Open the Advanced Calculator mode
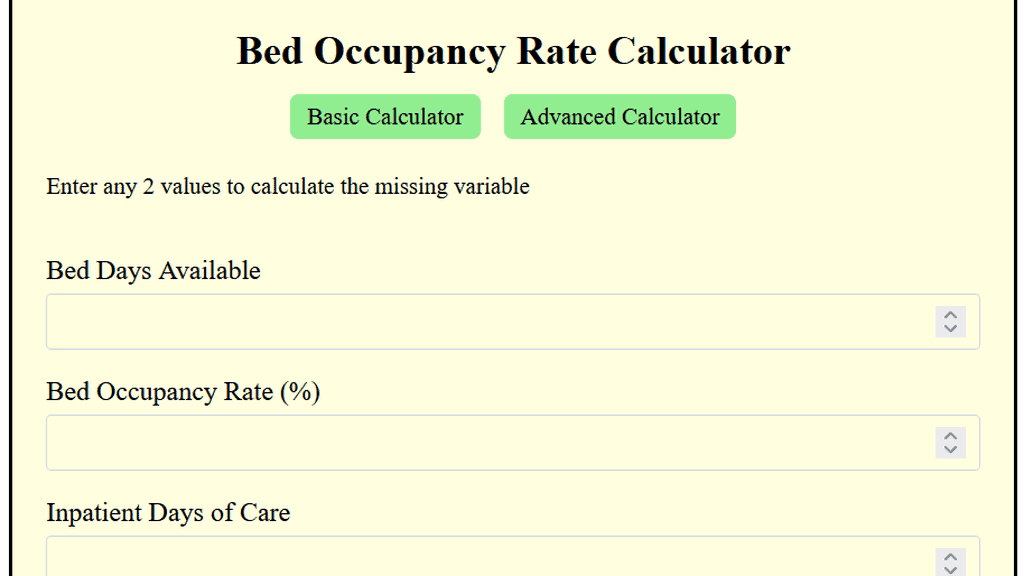The height and width of the screenshot is (576, 1024). coord(619,116)
